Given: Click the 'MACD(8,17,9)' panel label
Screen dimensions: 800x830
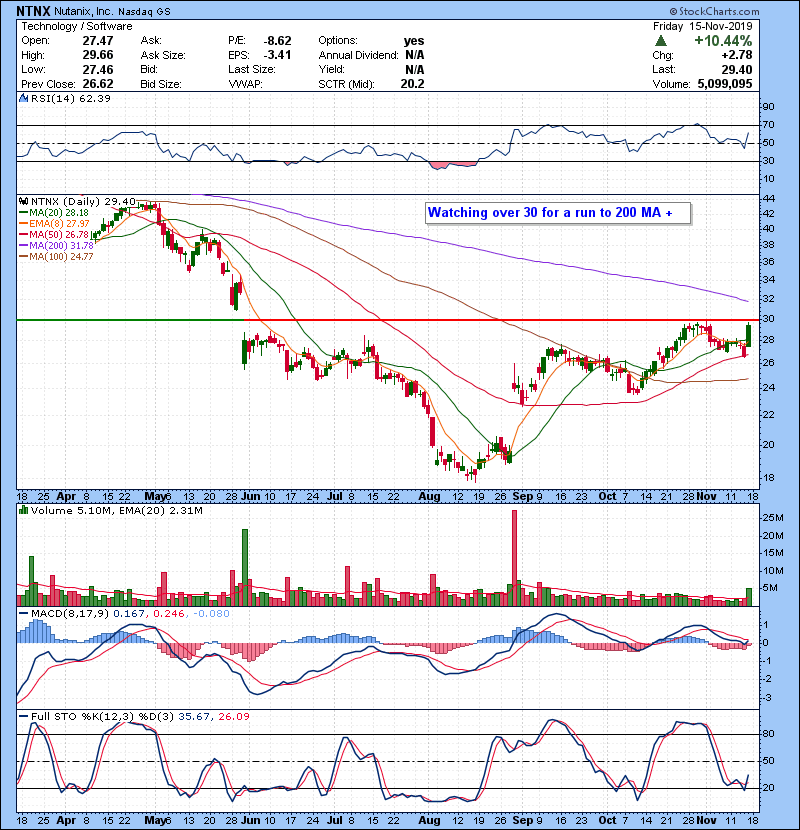Looking at the screenshot, I should coord(70,614).
